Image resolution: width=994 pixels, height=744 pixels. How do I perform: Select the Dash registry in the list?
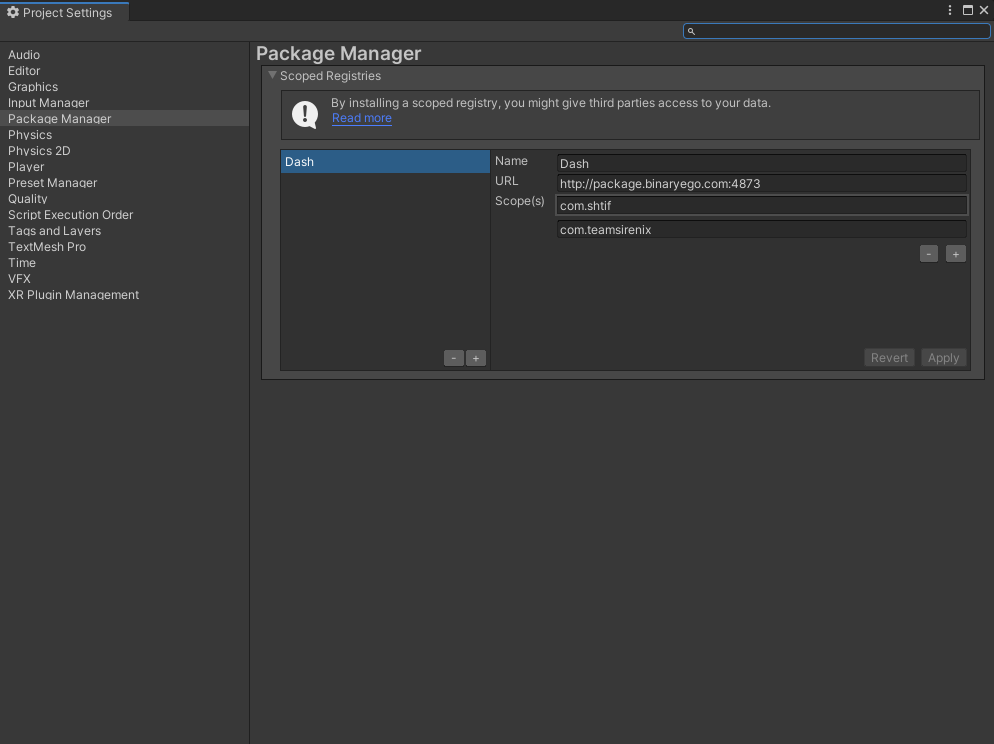coord(385,162)
